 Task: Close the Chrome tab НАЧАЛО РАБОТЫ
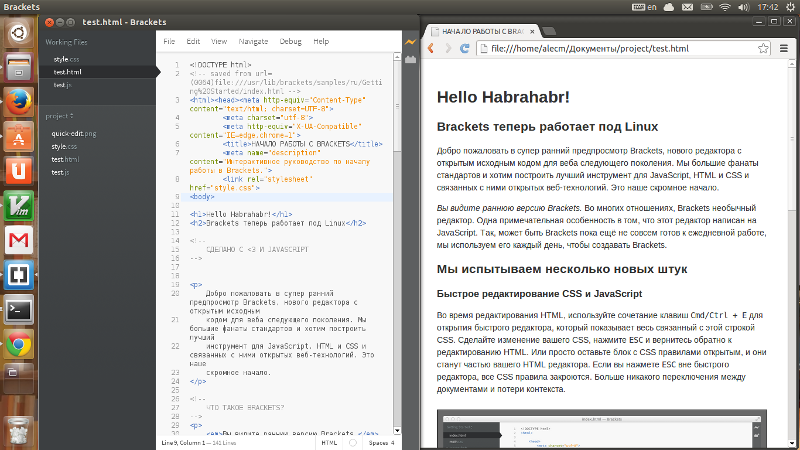[x=532, y=32]
